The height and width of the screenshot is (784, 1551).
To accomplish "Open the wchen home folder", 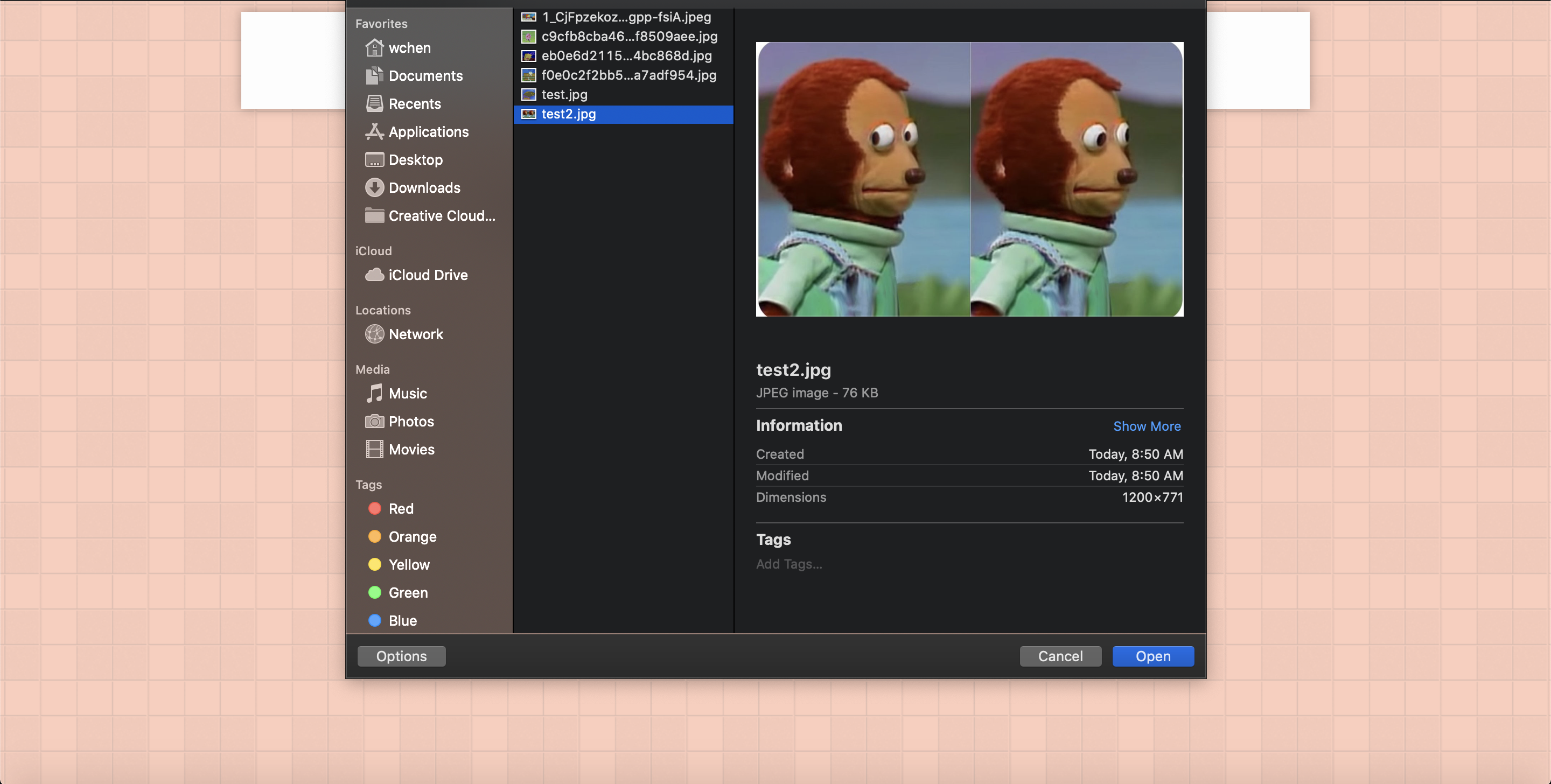I will 409,47.
